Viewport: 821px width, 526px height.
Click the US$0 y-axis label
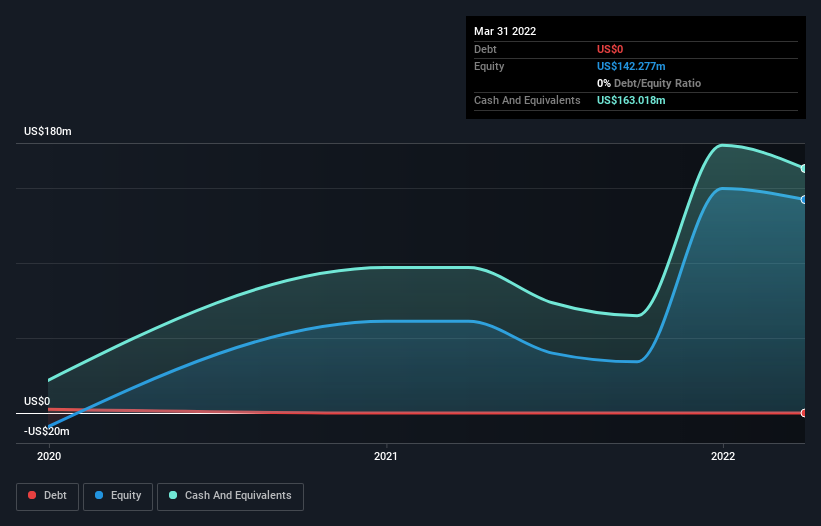[x=37, y=401]
